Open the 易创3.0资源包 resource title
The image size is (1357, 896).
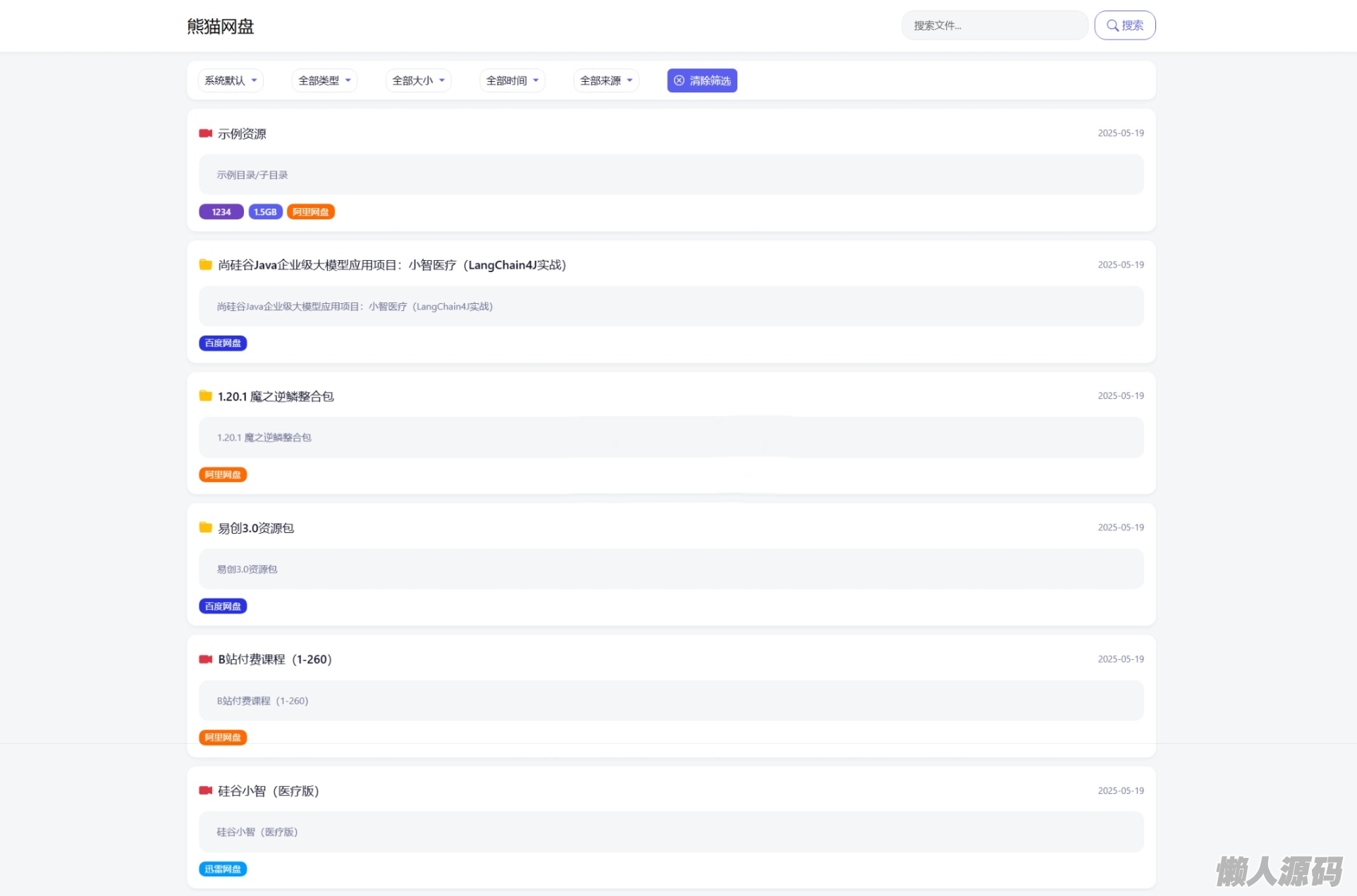tap(255, 528)
